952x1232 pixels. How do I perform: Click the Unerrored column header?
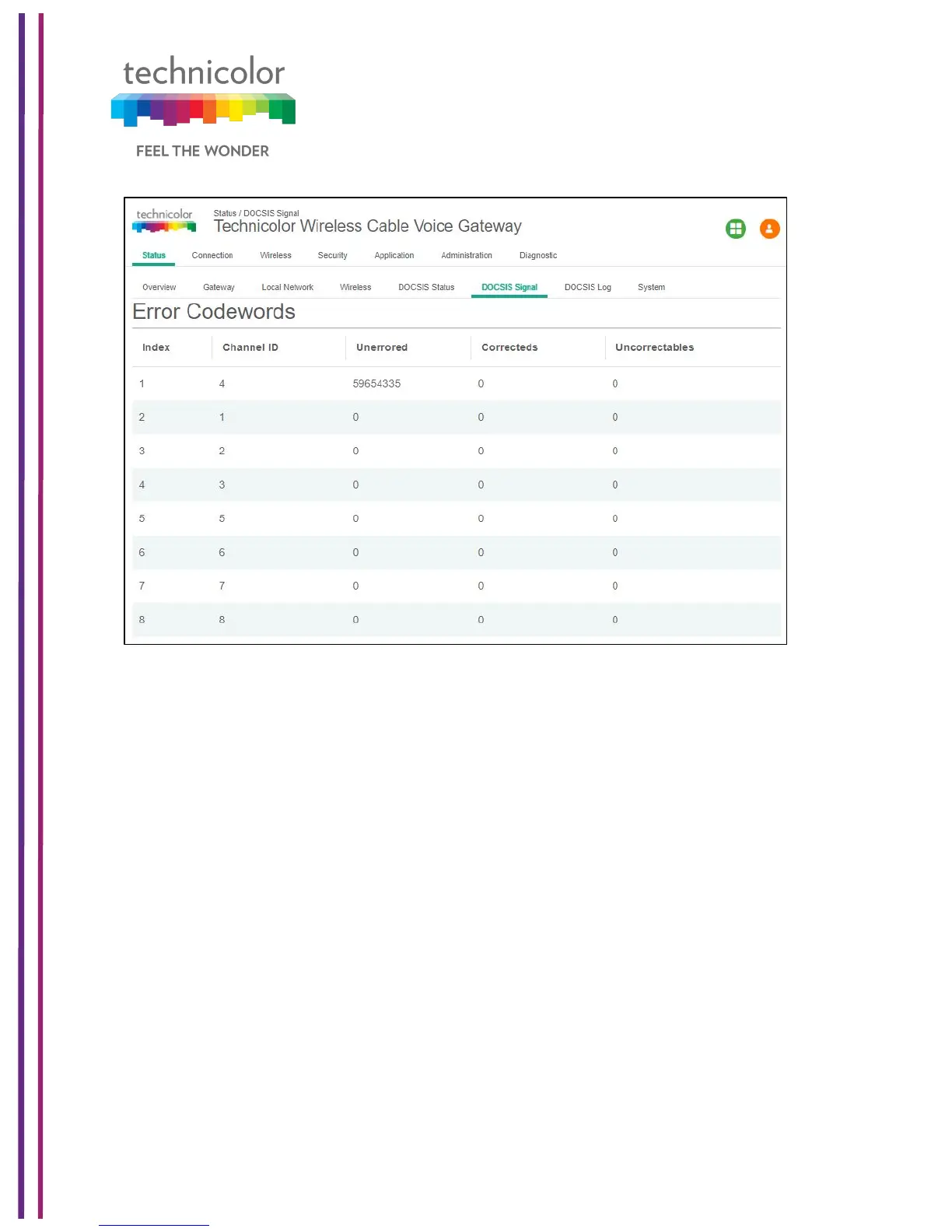click(x=382, y=348)
